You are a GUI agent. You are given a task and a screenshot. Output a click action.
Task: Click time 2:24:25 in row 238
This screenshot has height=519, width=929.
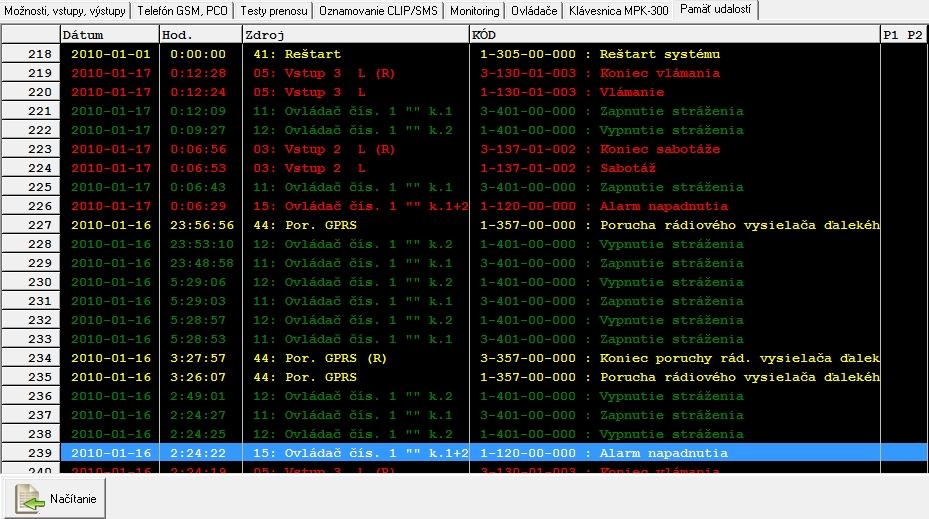click(198, 433)
